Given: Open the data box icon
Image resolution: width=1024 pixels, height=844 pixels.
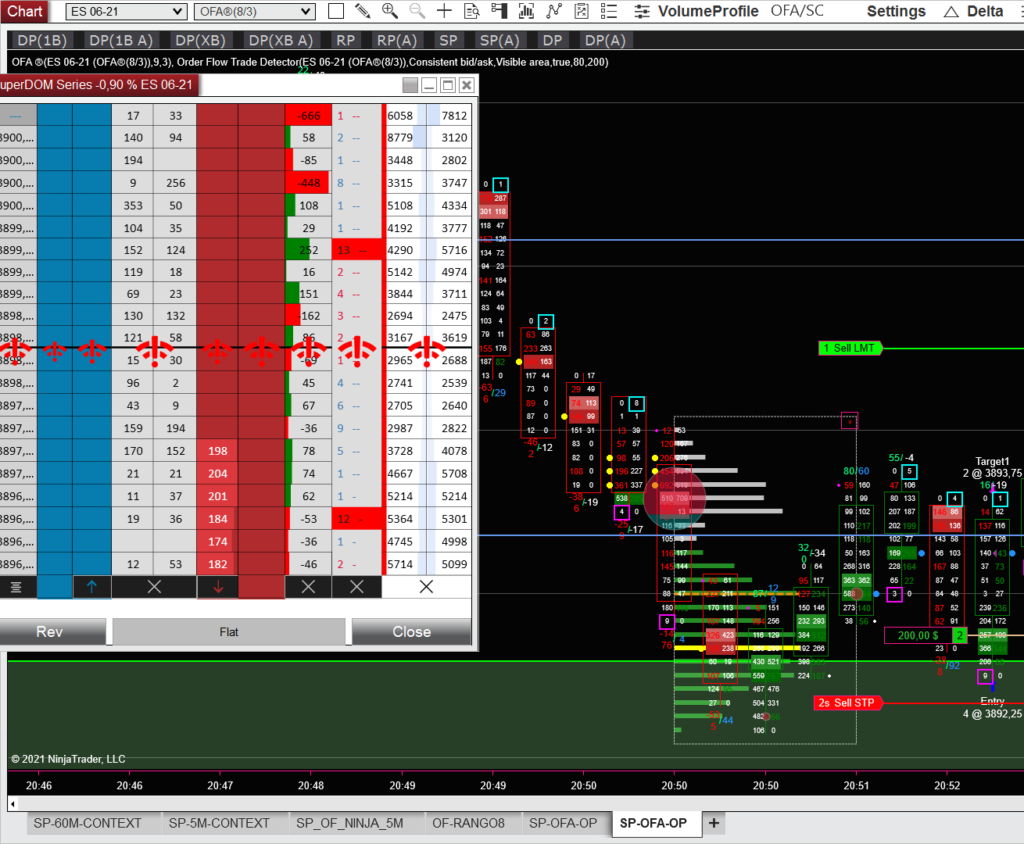Looking at the screenshot, I should coord(472,11).
